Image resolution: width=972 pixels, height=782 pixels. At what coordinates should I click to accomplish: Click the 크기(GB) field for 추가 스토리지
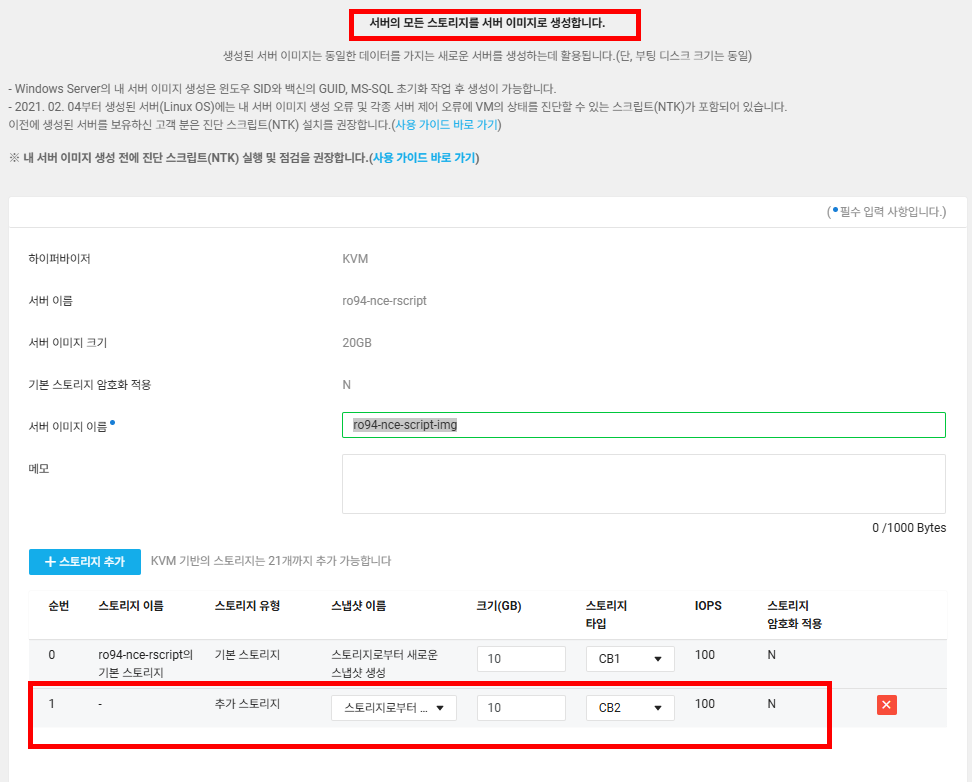coord(521,707)
